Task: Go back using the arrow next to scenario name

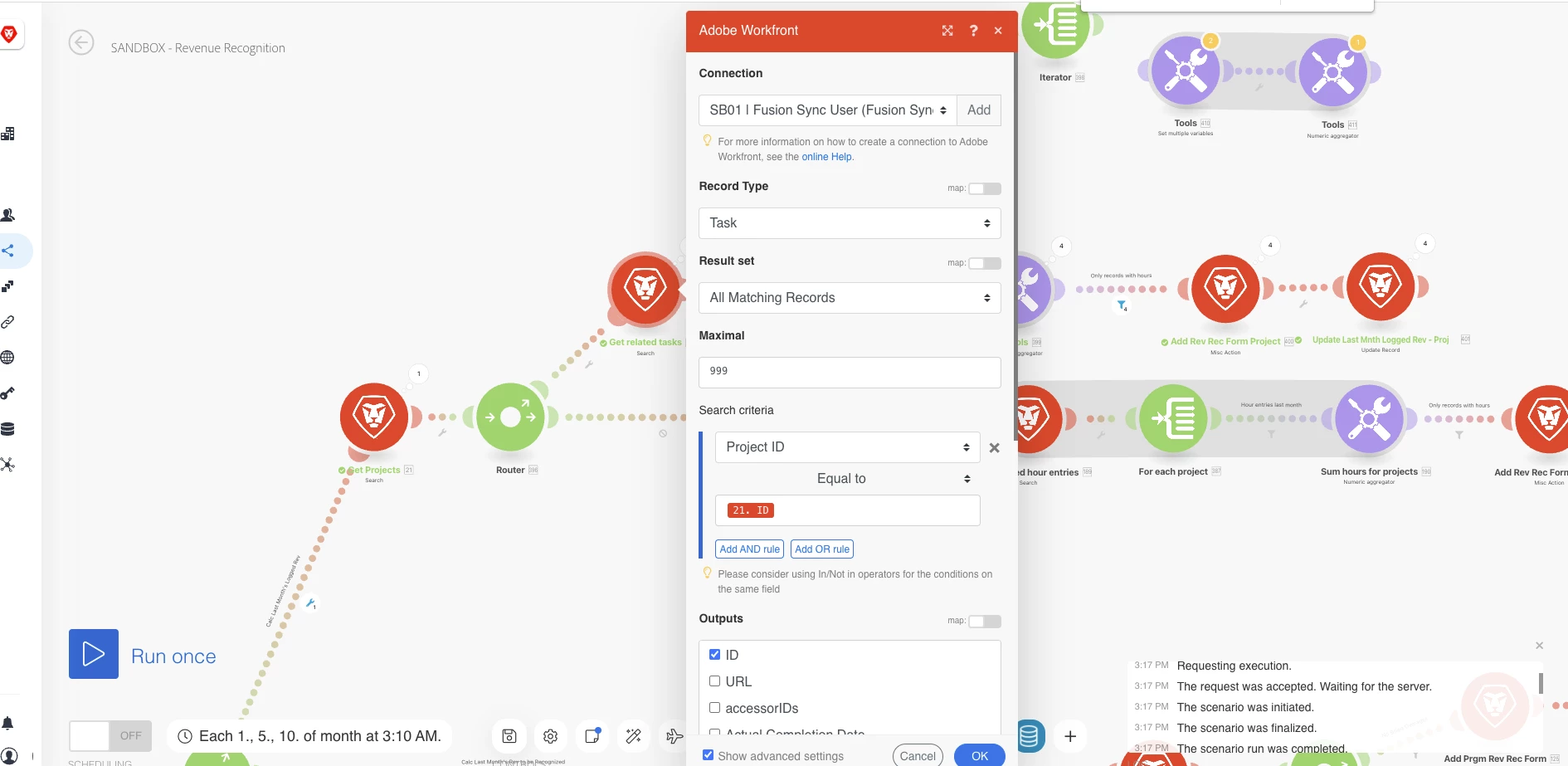Action: [81, 42]
